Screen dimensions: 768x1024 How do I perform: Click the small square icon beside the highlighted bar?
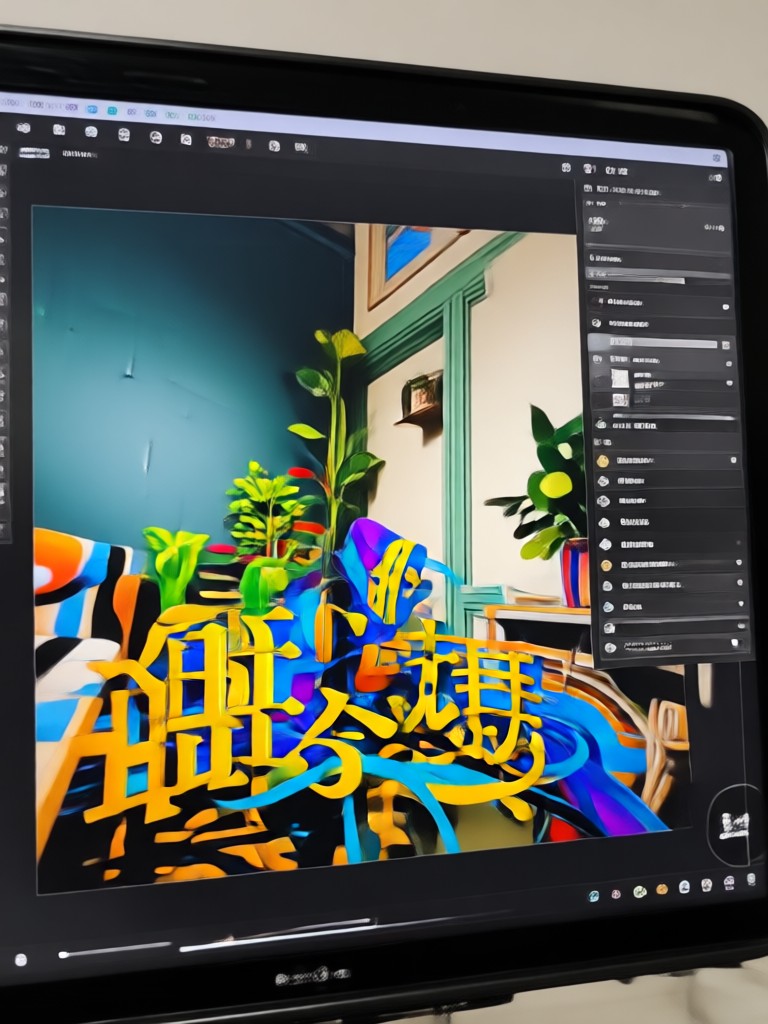725,345
